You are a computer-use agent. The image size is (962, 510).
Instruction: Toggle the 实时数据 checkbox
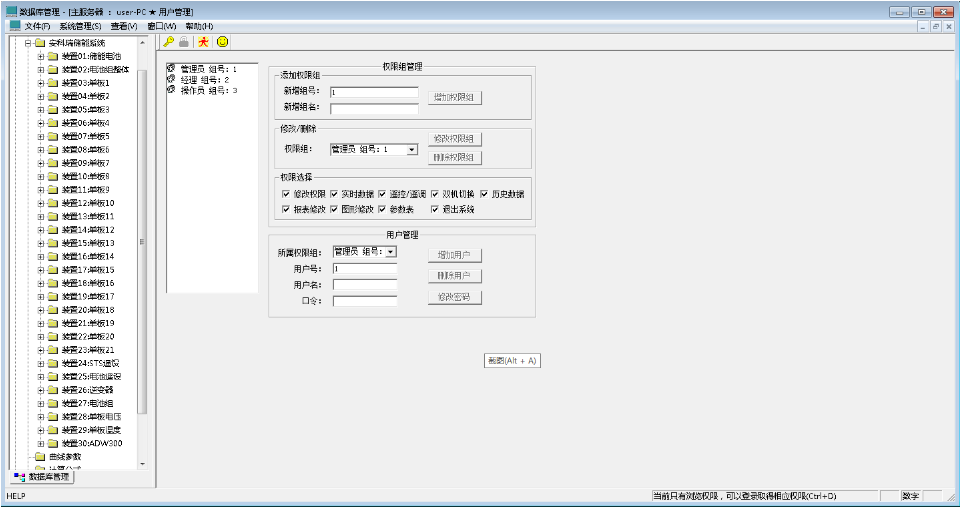[334, 194]
